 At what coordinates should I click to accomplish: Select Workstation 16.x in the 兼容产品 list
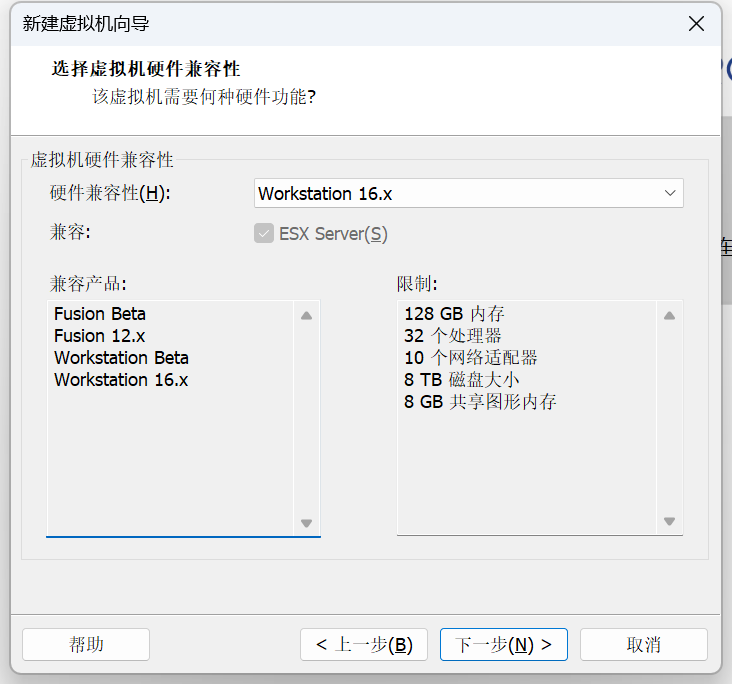point(121,380)
